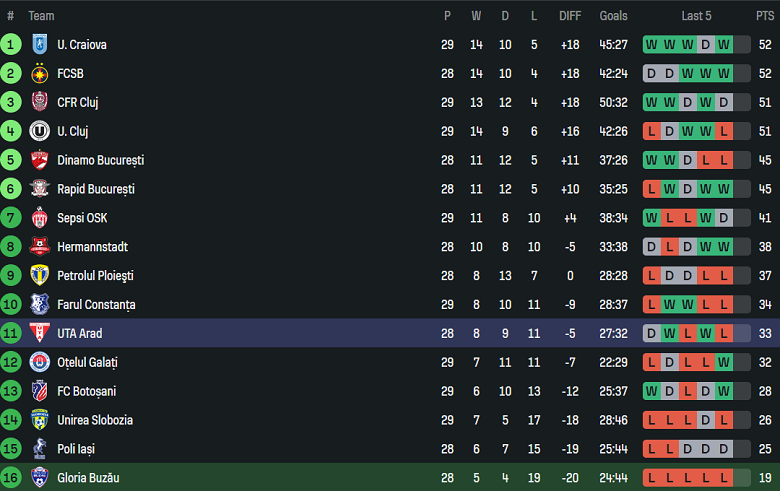This screenshot has height=491, width=780.
Task: Click FCSB's most recent win result box
Action: 724,73
